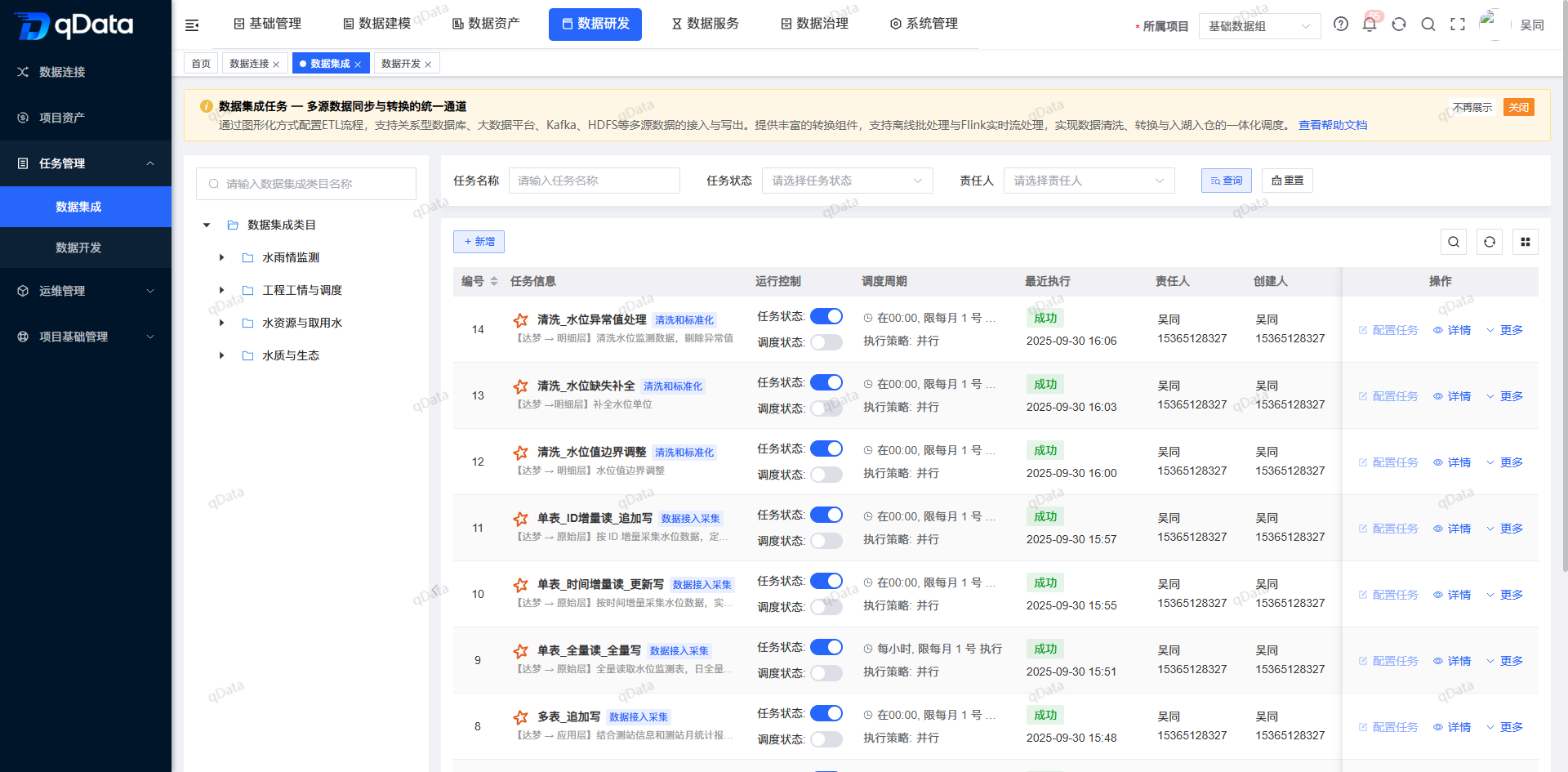1568x772 pixels.
Task: Star the task 清洗_水位异常值处理
Action: pyautogui.click(x=520, y=319)
